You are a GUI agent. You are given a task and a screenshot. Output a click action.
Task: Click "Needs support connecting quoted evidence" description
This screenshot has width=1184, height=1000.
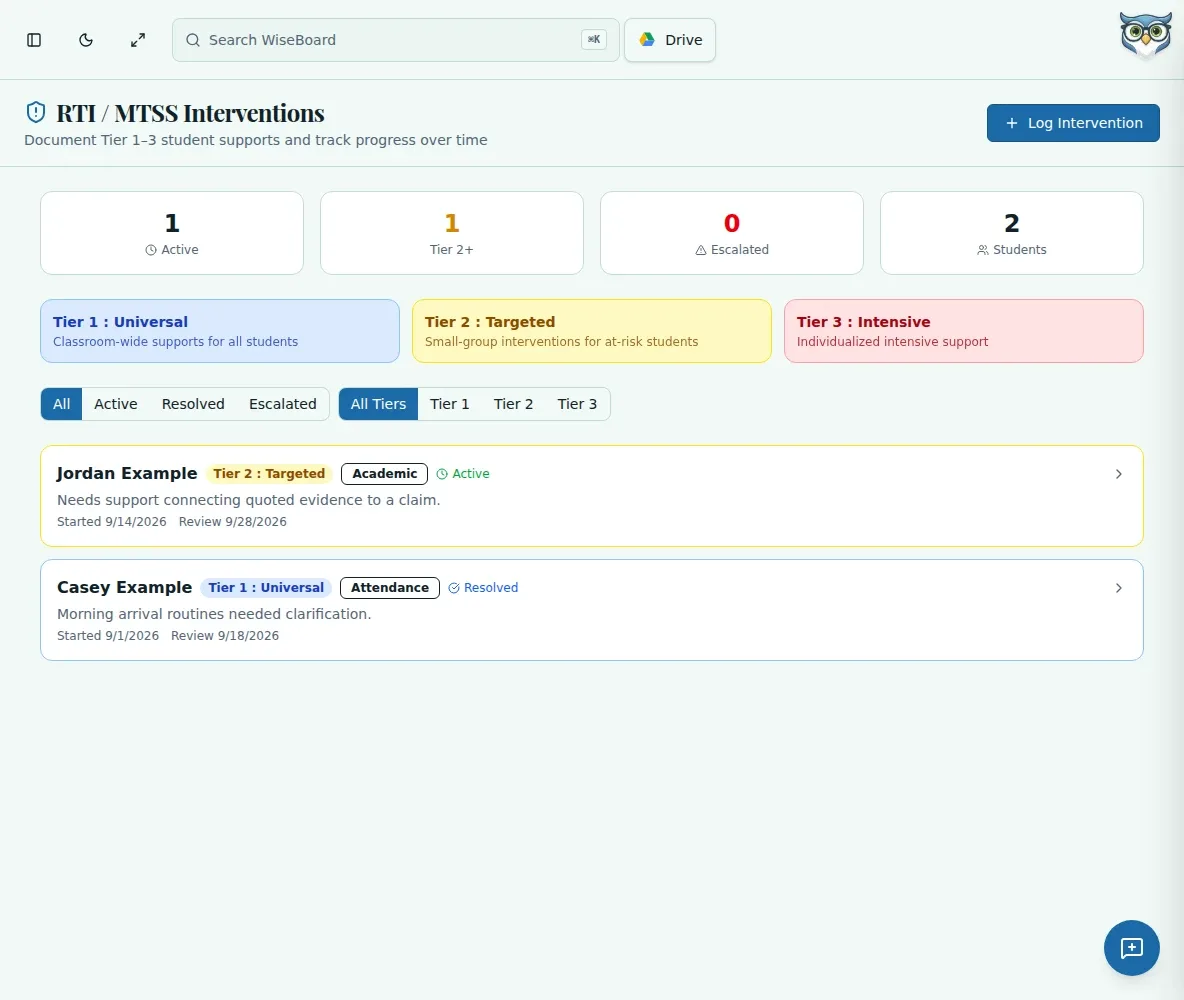pyautogui.click(x=248, y=500)
